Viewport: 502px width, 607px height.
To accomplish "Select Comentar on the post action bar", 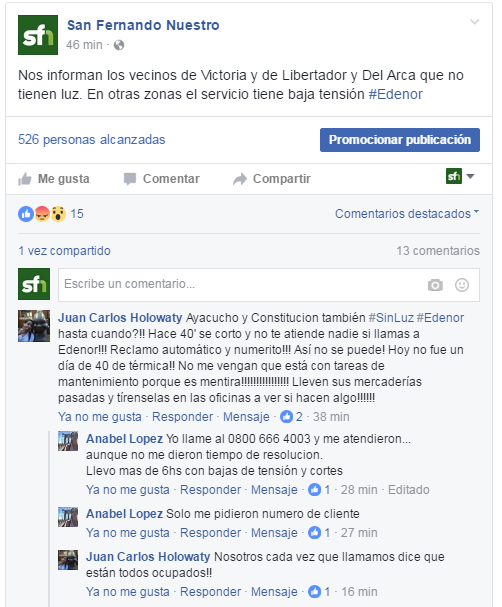I will point(162,179).
